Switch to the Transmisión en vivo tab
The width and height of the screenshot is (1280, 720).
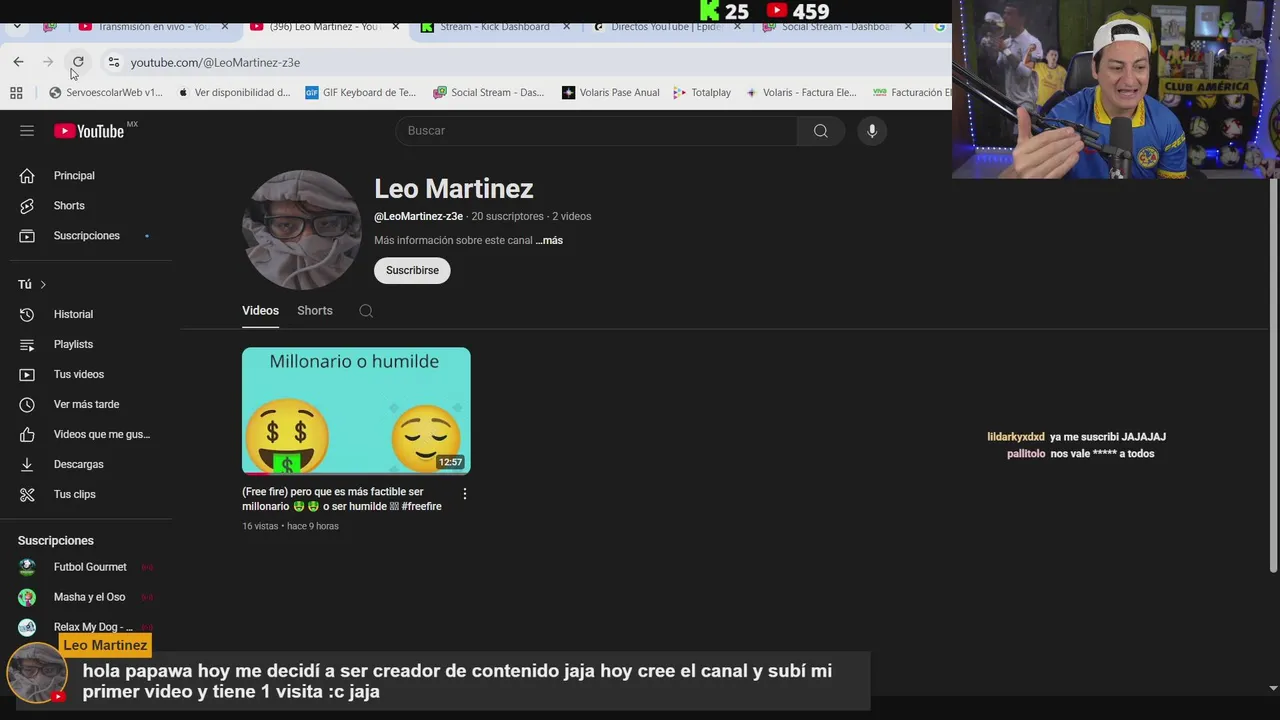(153, 27)
